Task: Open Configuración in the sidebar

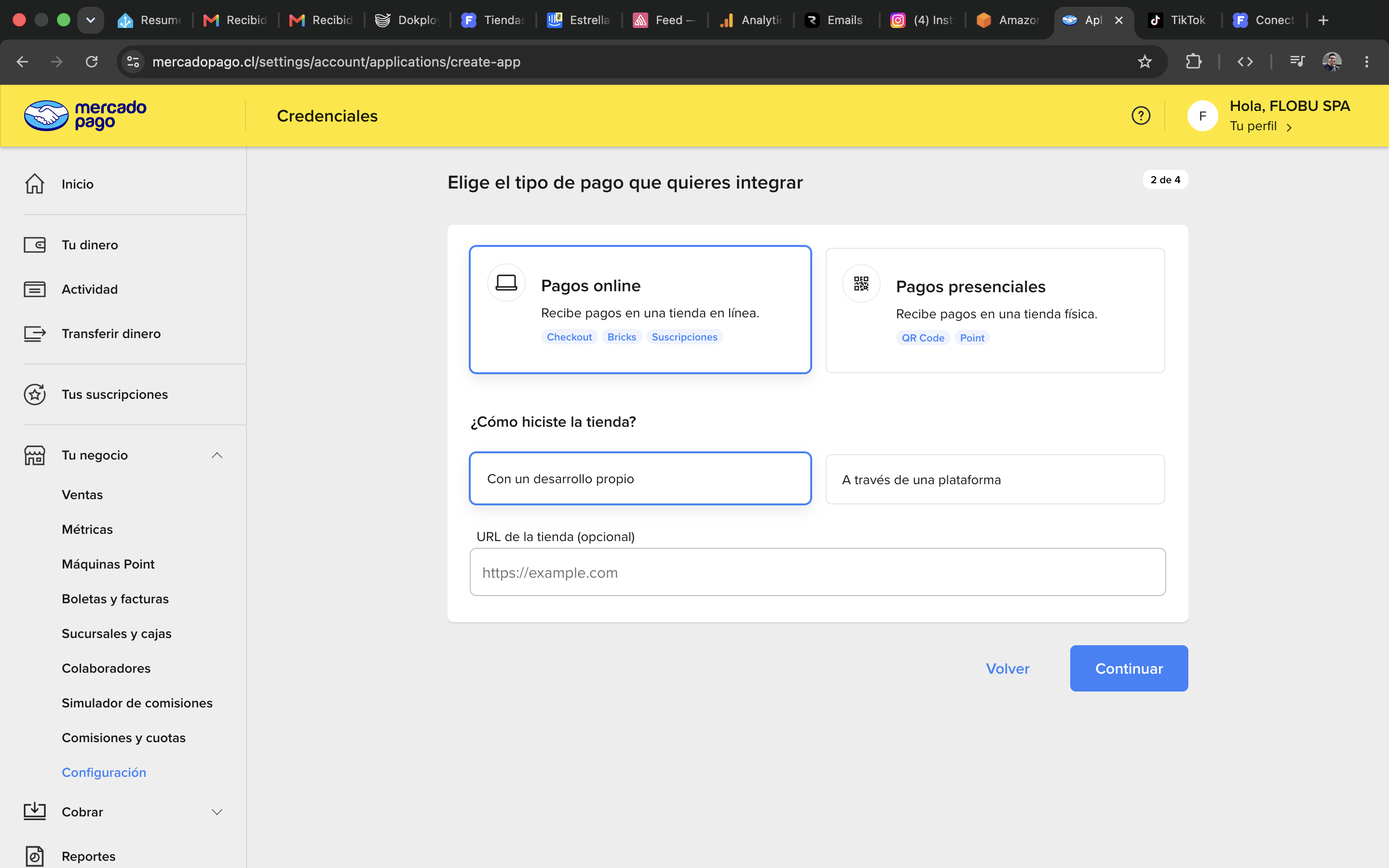Action: click(x=104, y=773)
